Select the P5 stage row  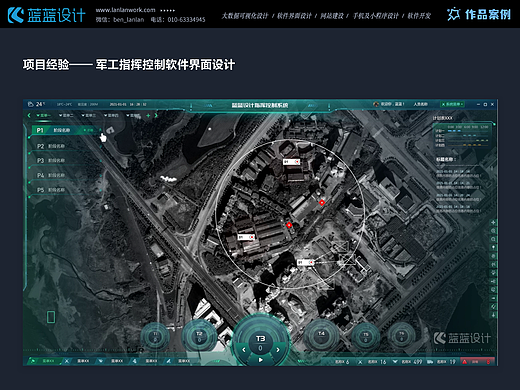tap(66, 190)
